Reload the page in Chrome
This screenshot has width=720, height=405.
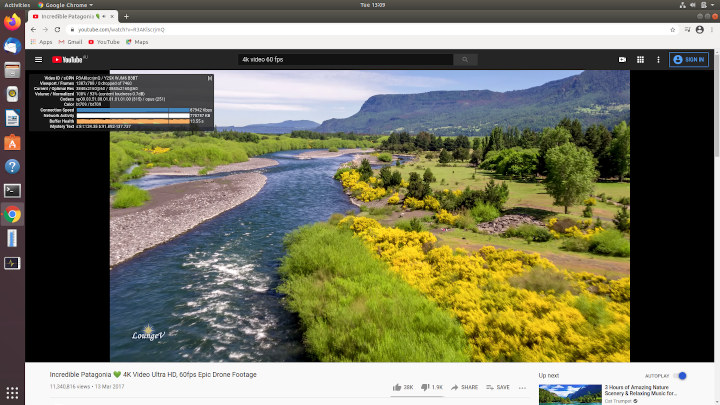(x=57, y=29)
